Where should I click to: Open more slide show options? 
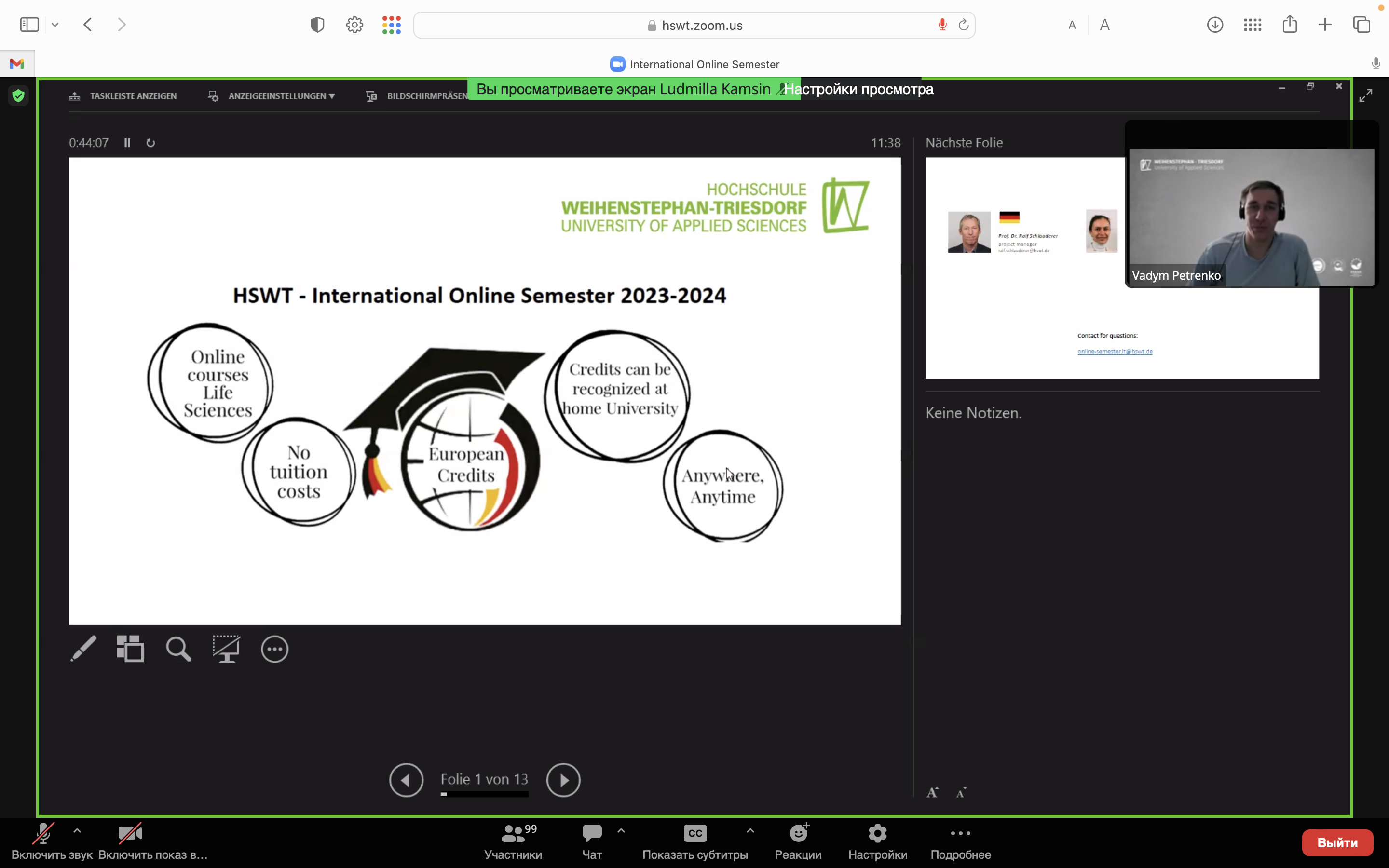click(x=275, y=649)
